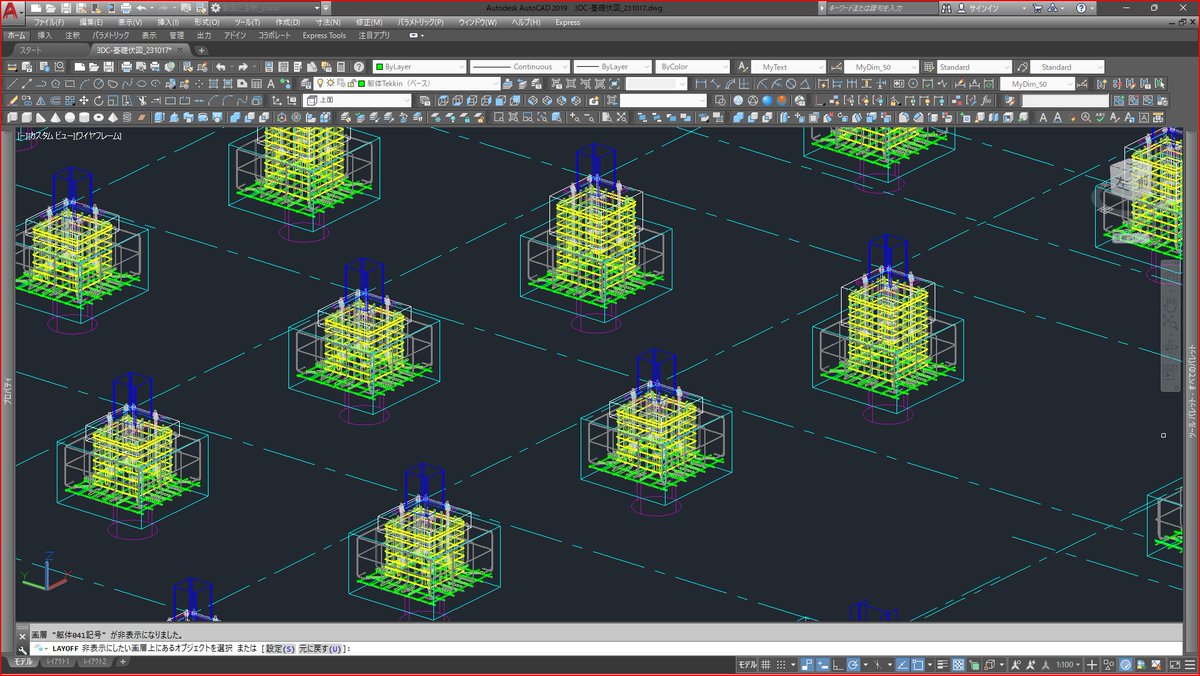Open the customization menu in status bar

[x=1191, y=665]
